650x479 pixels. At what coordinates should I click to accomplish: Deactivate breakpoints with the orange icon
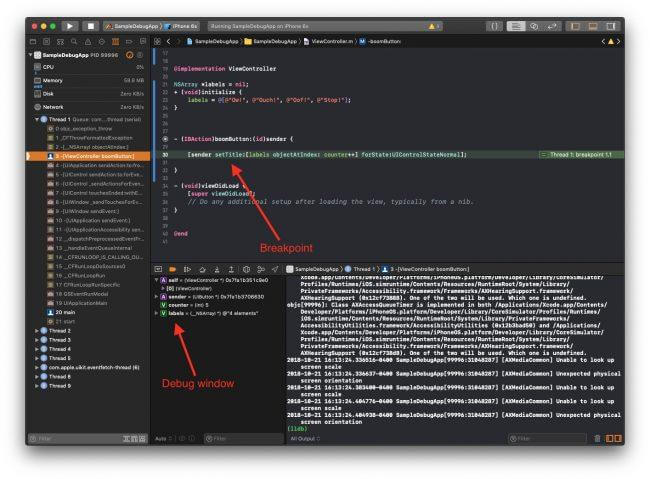point(172,269)
